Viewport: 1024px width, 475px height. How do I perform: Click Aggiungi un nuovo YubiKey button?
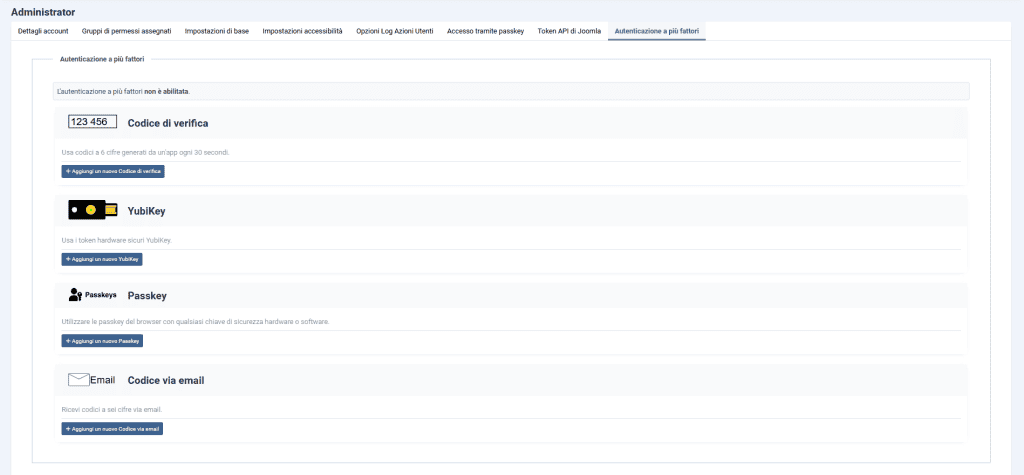tap(102, 259)
